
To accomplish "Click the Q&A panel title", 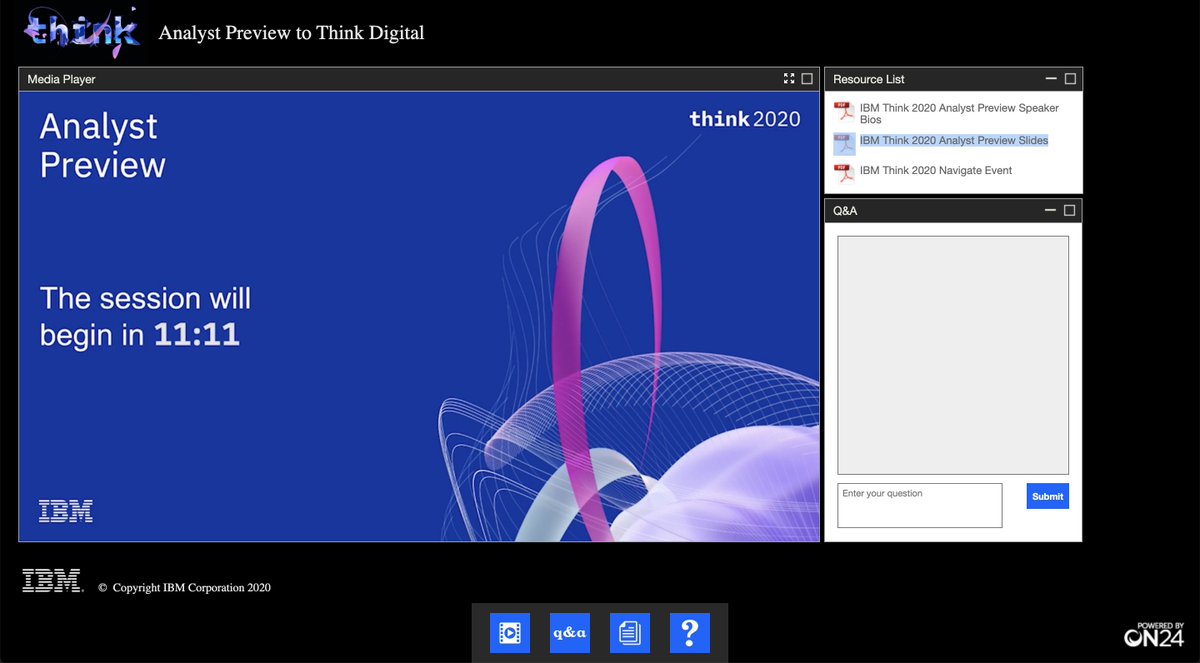I will click(x=845, y=211).
